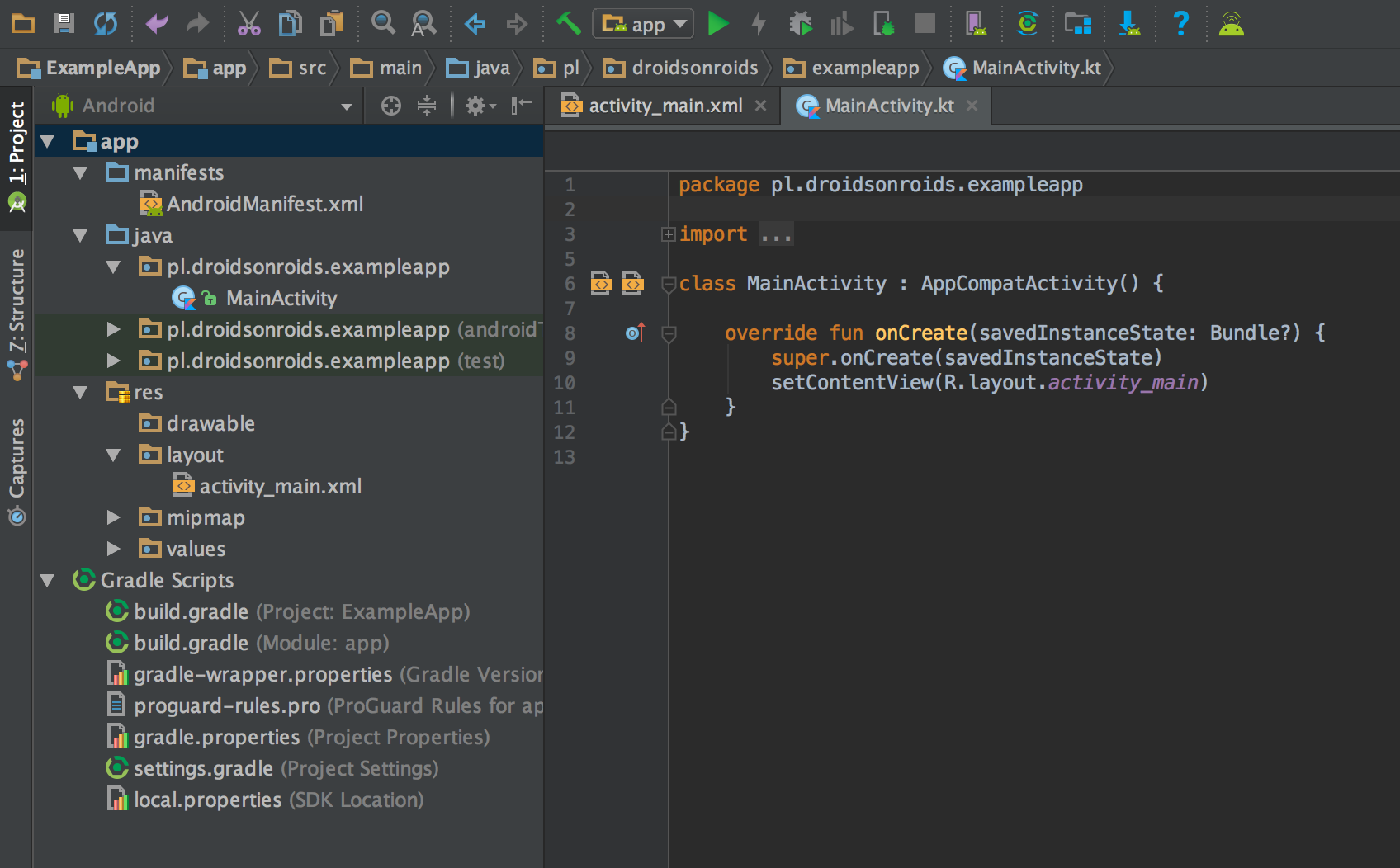1400x868 pixels.
Task: Open the AVD Manager
Action: (x=976, y=24)
